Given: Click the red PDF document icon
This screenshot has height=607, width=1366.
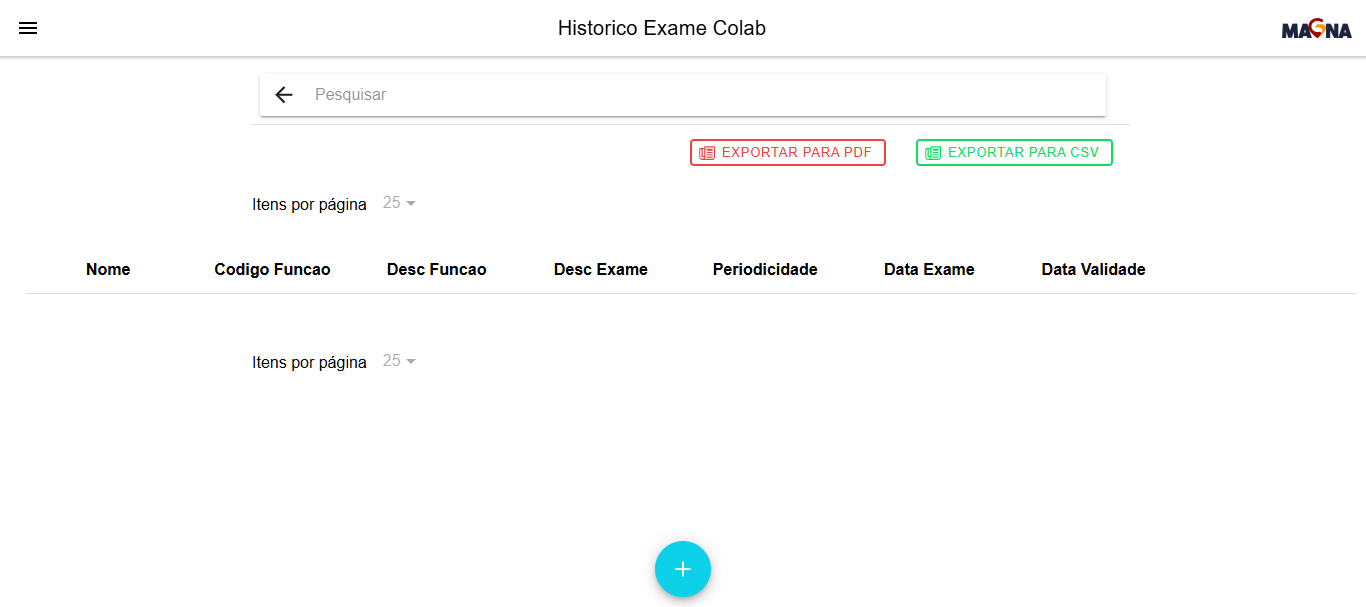Looking at the screenshot, I should [x=707, y=153].
